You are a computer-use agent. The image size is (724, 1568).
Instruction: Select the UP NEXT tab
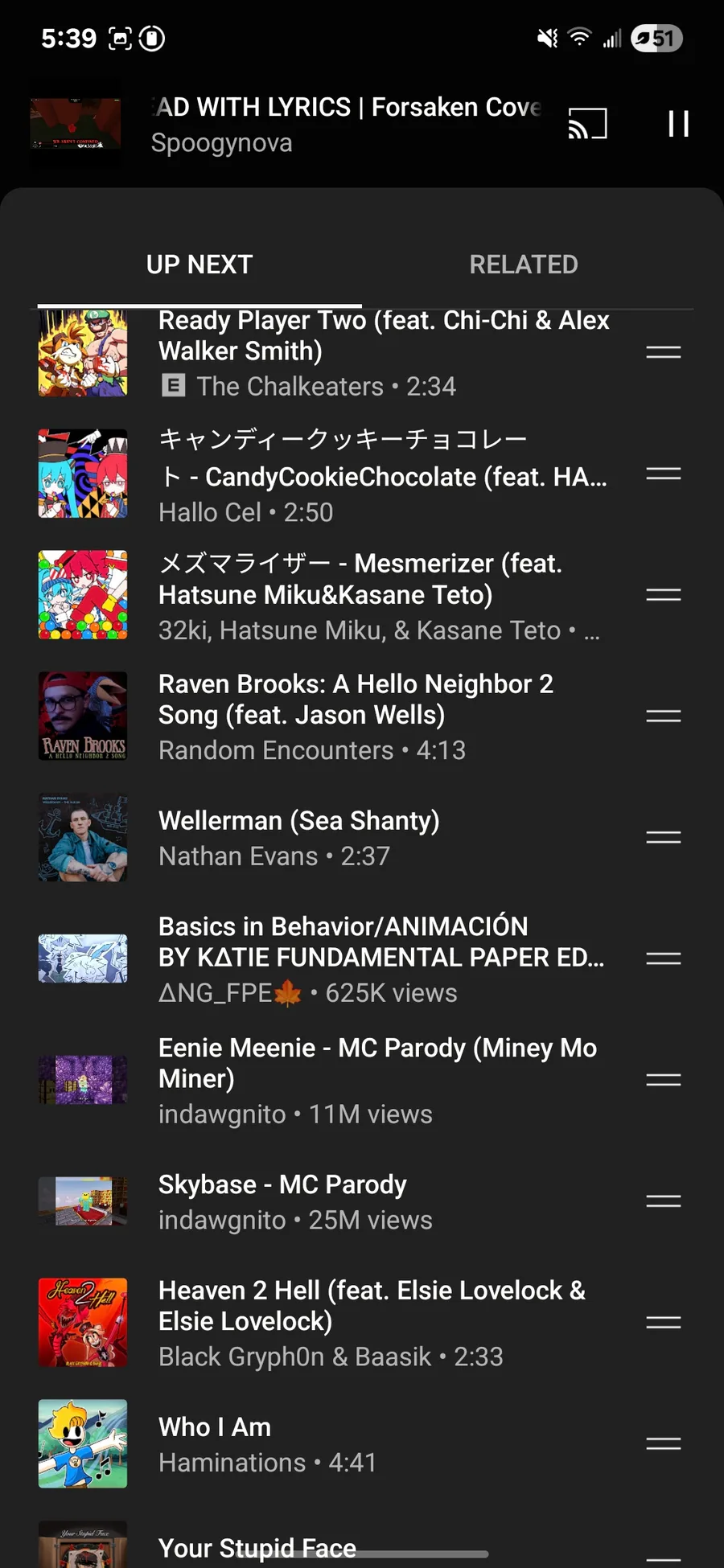pos(200,265)
